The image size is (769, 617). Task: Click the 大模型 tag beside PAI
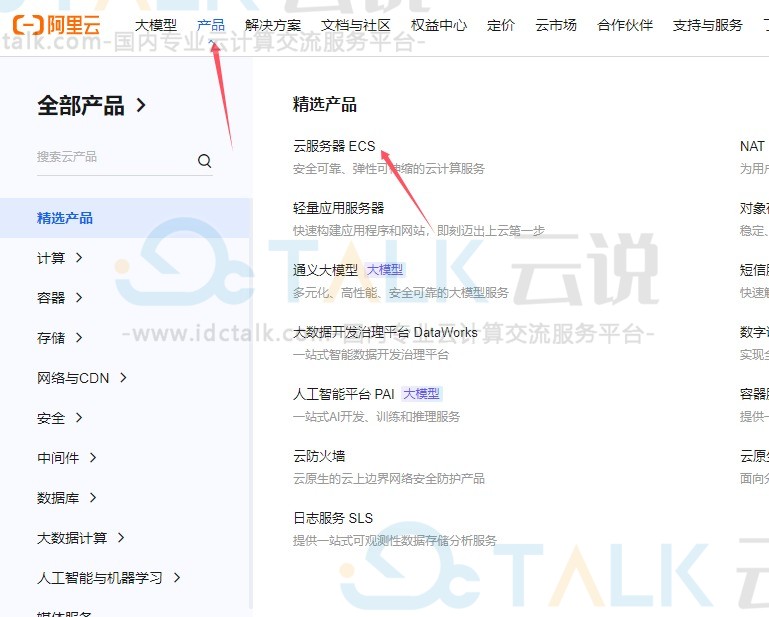coord(421,394)
